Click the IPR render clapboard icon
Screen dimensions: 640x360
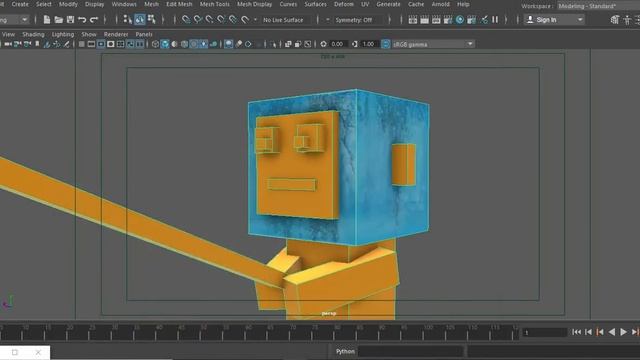tap(436, 20)
